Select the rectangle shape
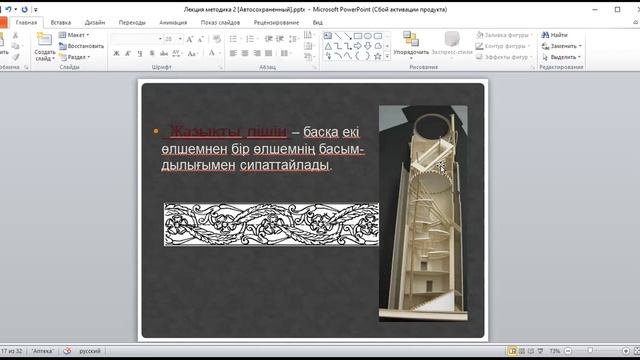 358,36
